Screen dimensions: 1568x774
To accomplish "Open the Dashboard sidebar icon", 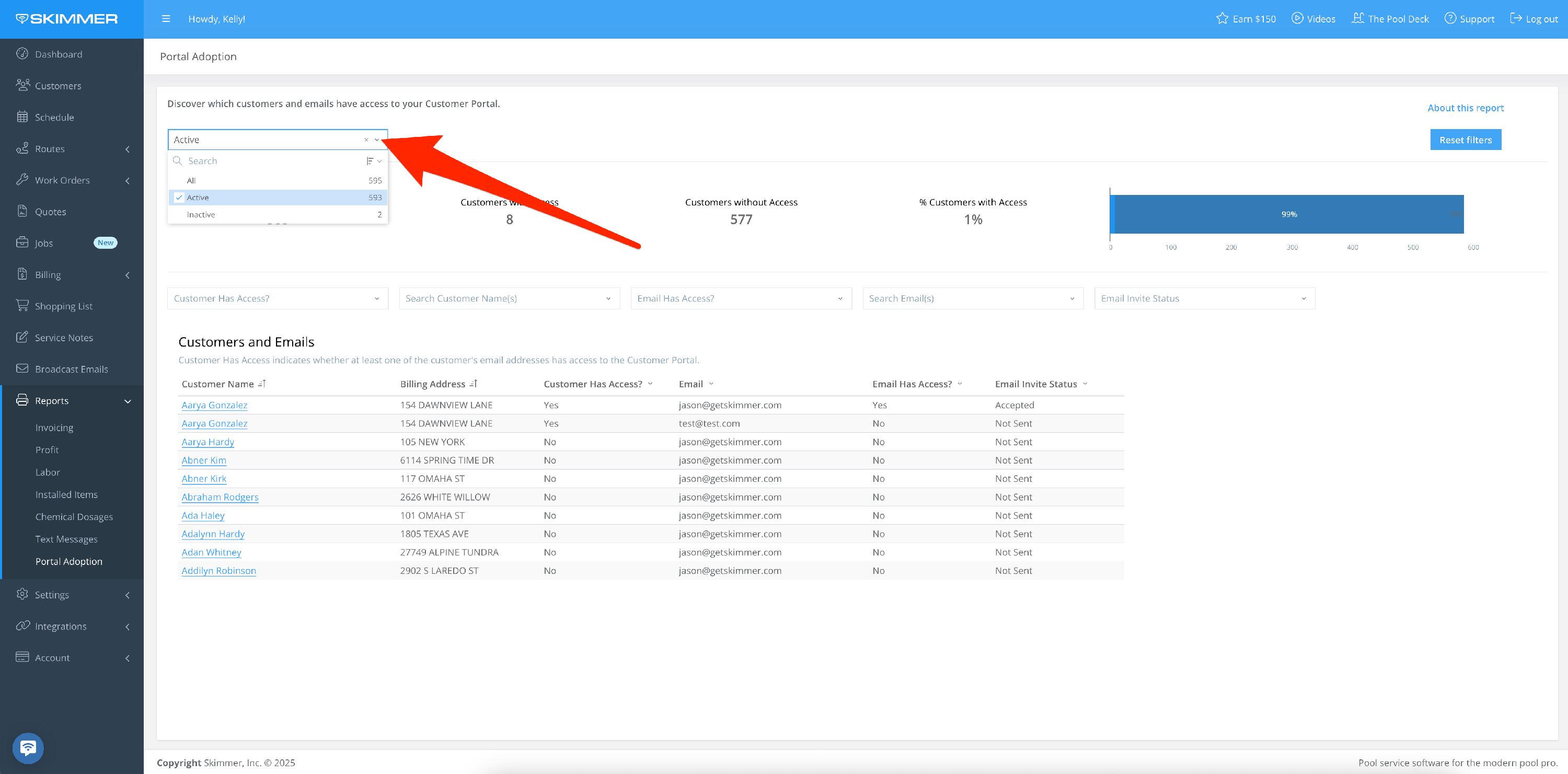I will pyautogui.click(x=22, y=53).
